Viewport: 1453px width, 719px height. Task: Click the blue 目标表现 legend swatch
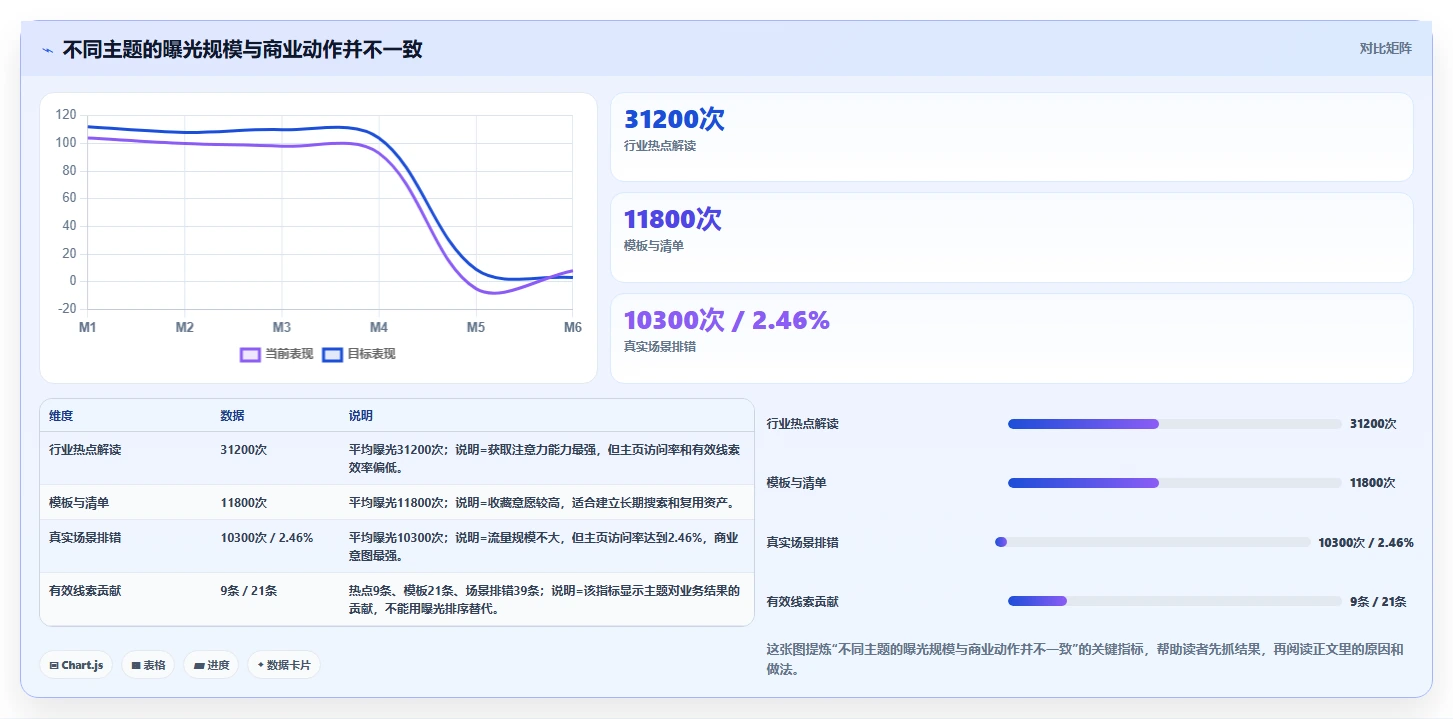332,354
